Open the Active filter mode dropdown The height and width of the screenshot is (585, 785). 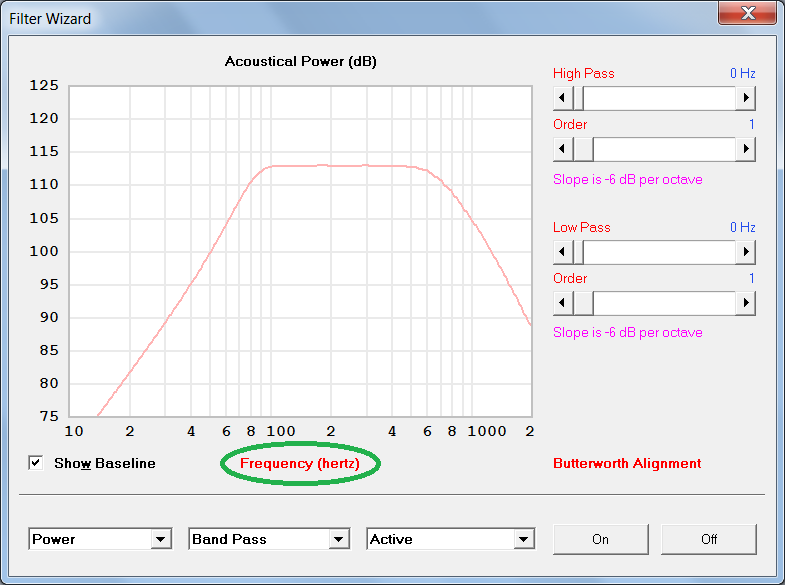[x=524, y=539]
